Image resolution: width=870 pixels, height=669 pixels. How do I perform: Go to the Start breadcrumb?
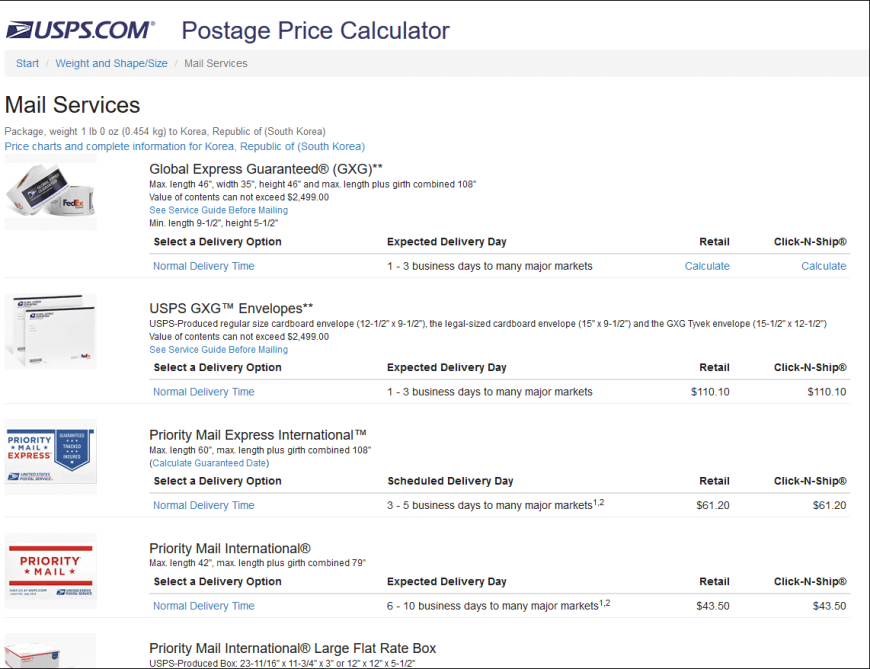(x=27, y=63)
